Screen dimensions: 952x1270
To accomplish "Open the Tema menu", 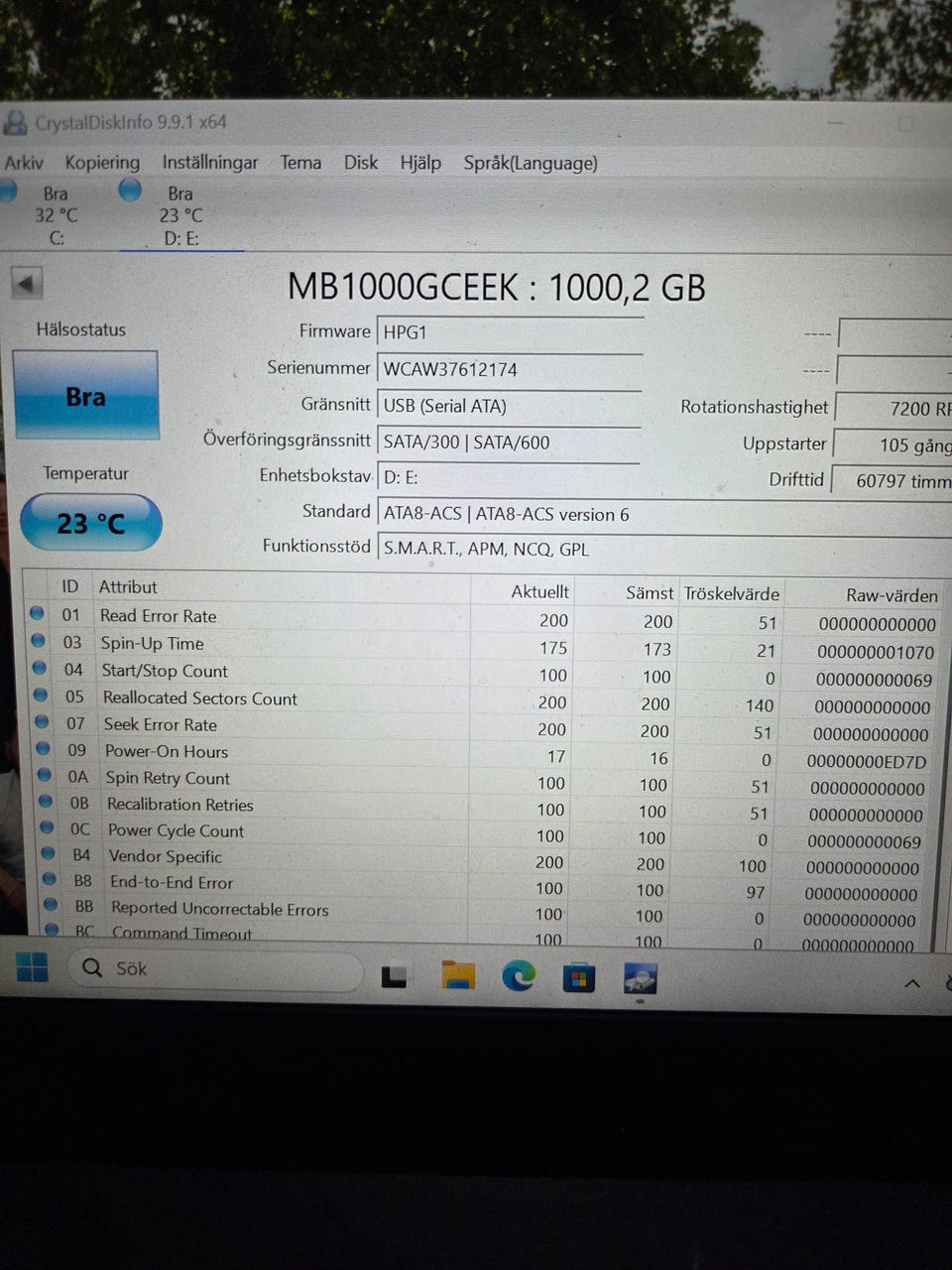I will [x=300, y=163].
